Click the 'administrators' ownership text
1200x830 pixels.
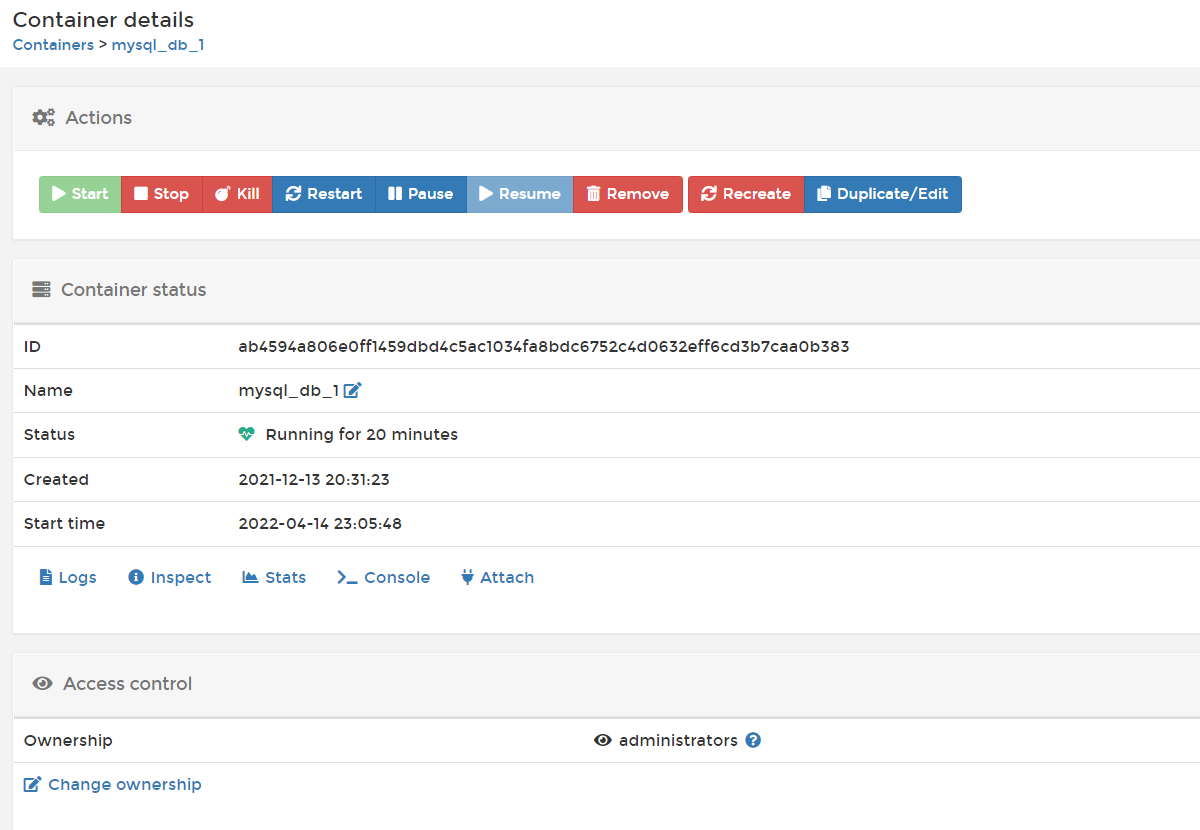[x=678, y=740]
